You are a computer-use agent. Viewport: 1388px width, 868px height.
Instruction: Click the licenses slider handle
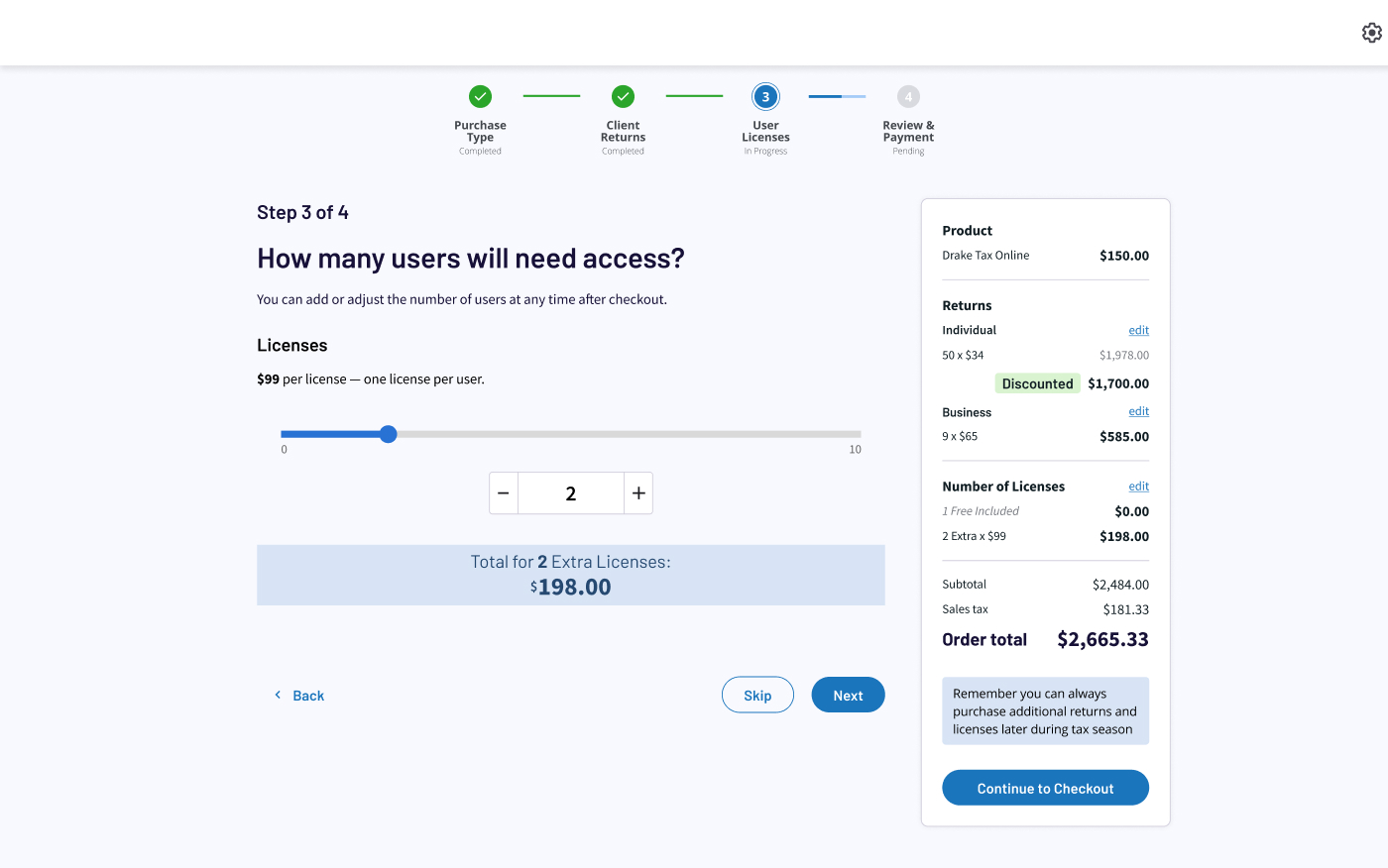click(389, 434)
